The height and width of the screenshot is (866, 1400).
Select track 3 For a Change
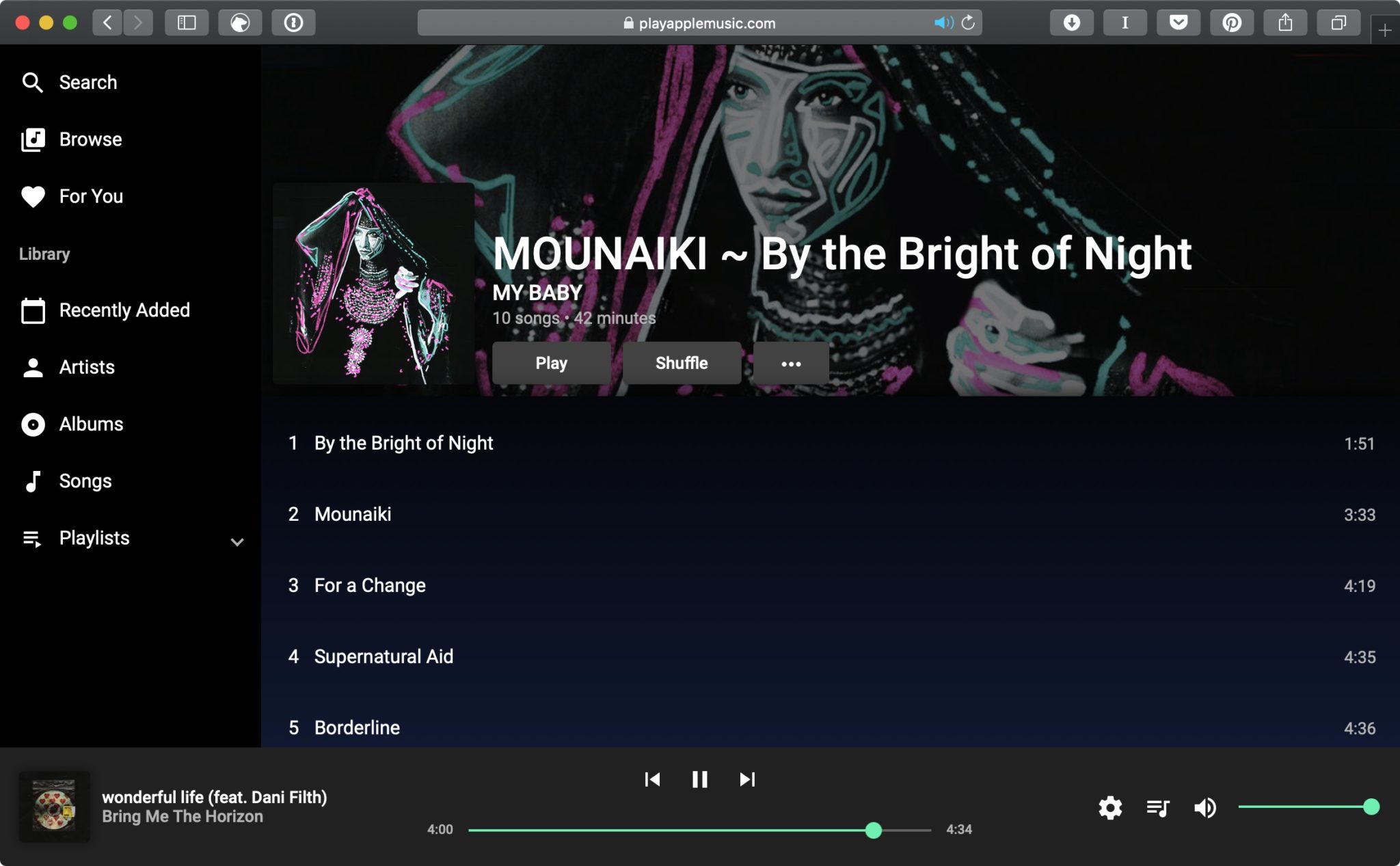click(830, 586)
